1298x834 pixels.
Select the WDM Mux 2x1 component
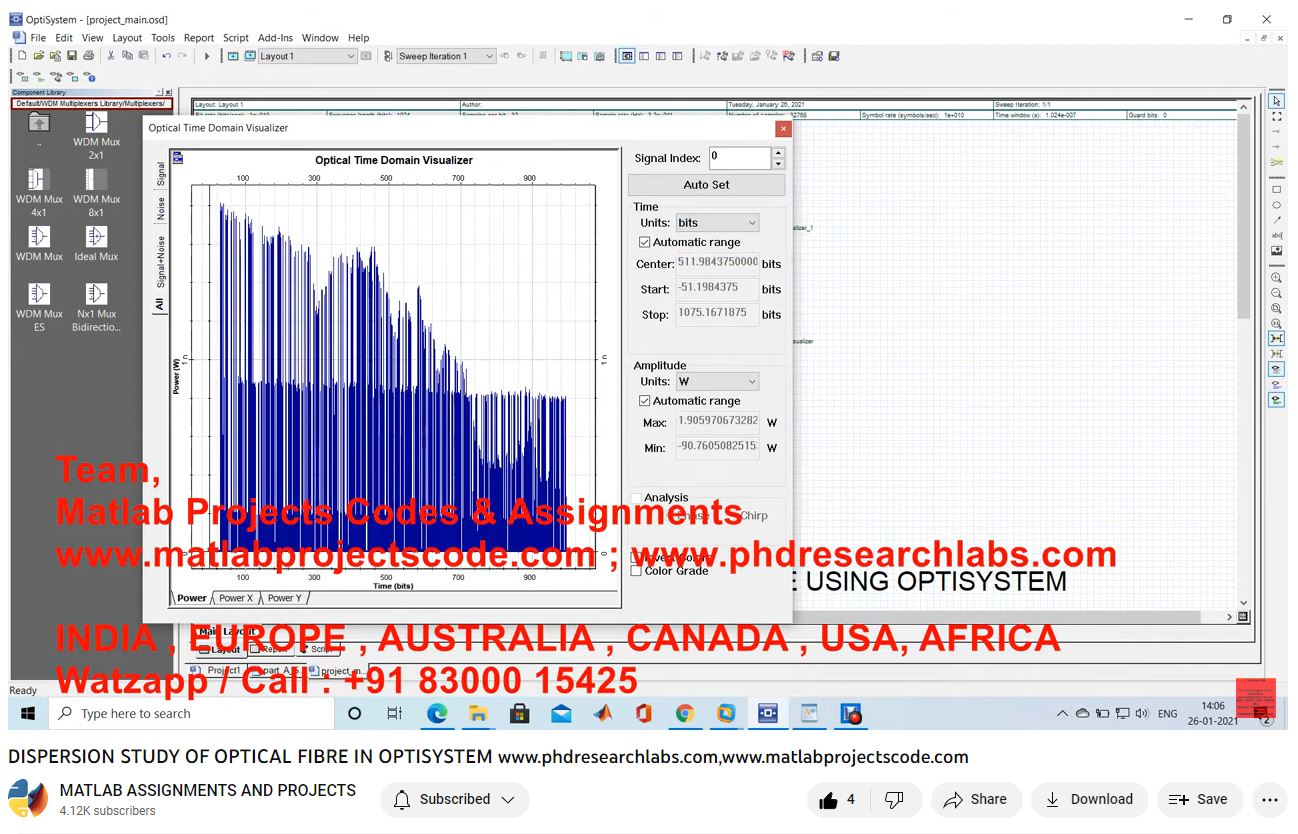[96, 135]
